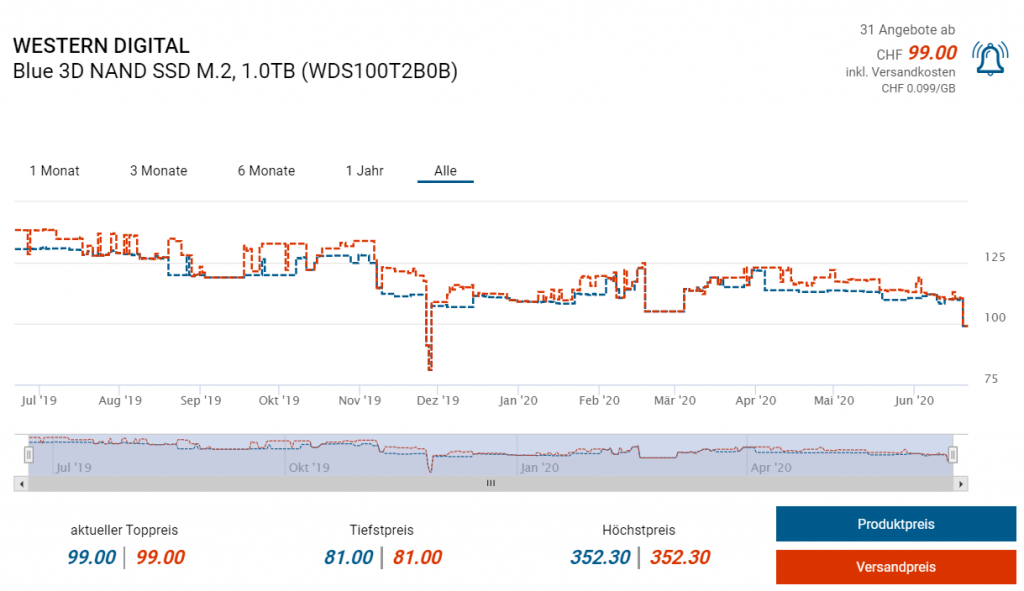1024x591 pixels.
Task: Click the 31 Angebote ab text
Action: click(x=907, y=29)
